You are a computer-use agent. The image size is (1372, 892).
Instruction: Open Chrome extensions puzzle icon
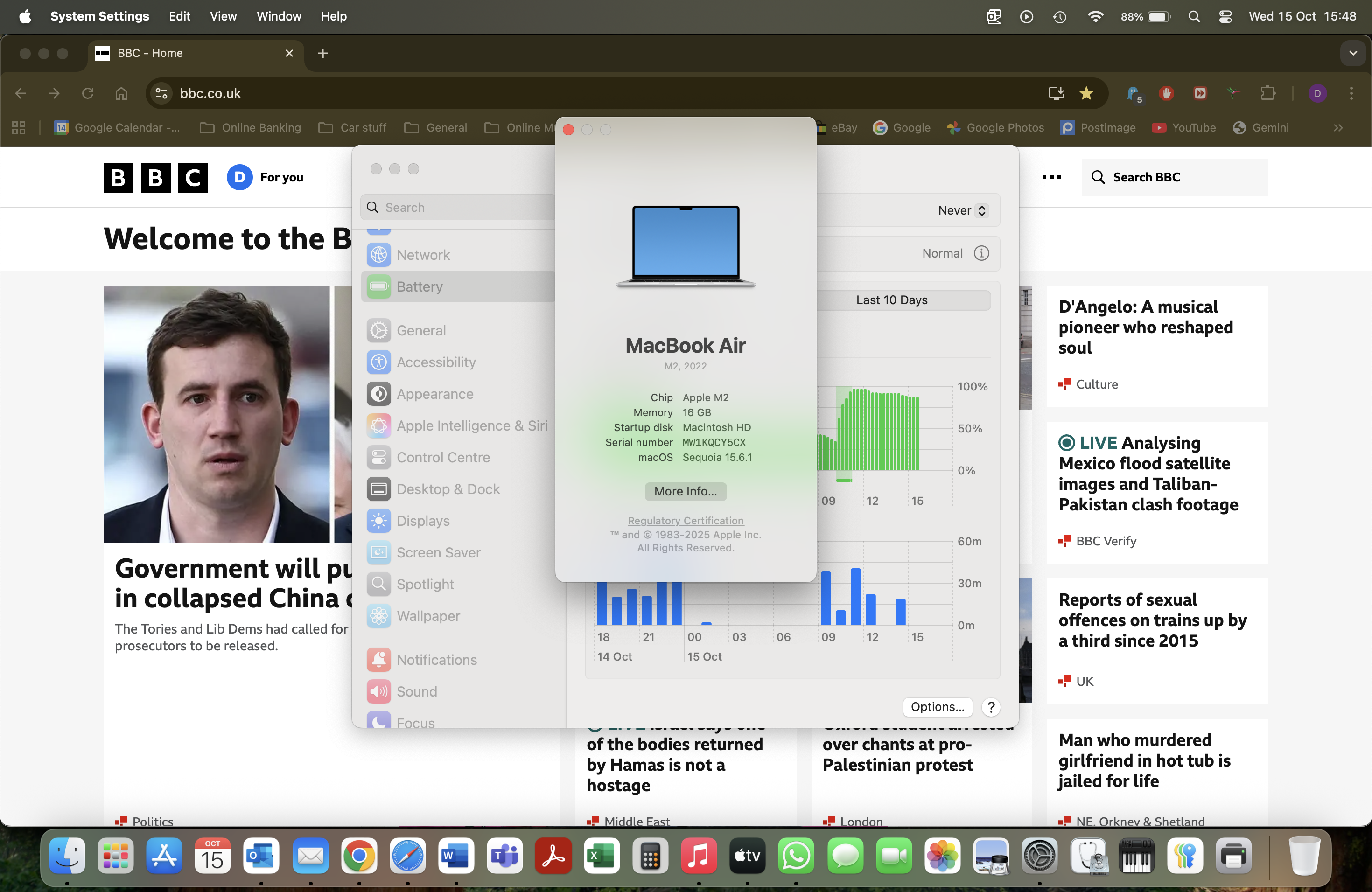pos(1267,93)
